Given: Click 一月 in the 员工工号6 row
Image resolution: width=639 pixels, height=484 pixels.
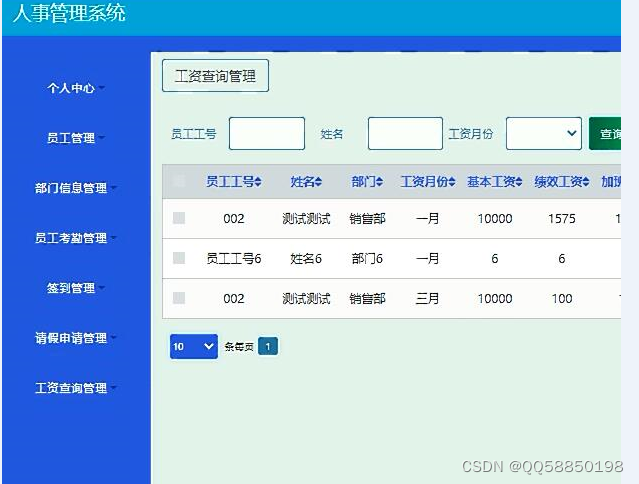Looking at the screenshot, I should [x=427, y=258].
